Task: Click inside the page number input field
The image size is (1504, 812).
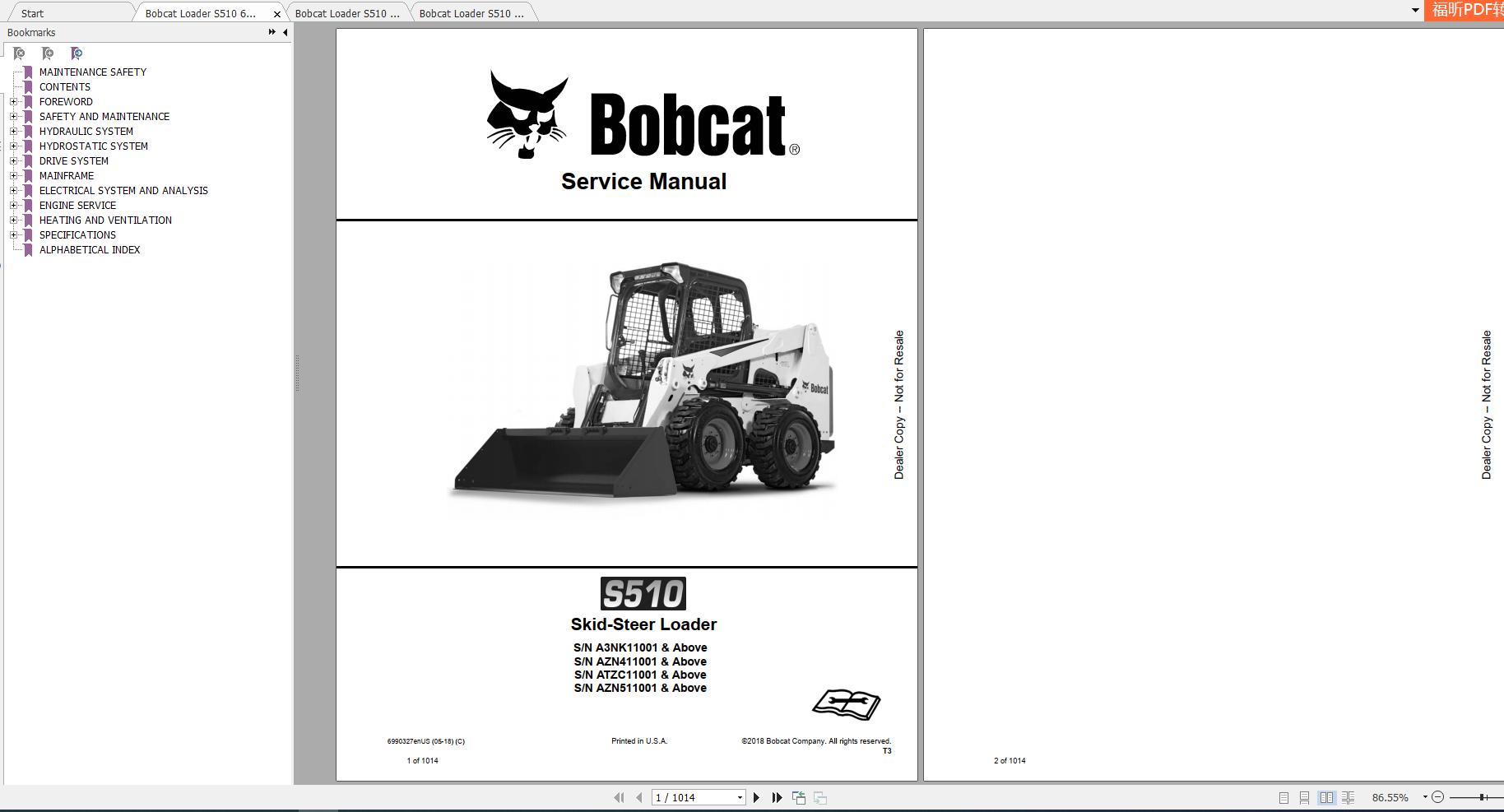Action: tap(691, 796)
